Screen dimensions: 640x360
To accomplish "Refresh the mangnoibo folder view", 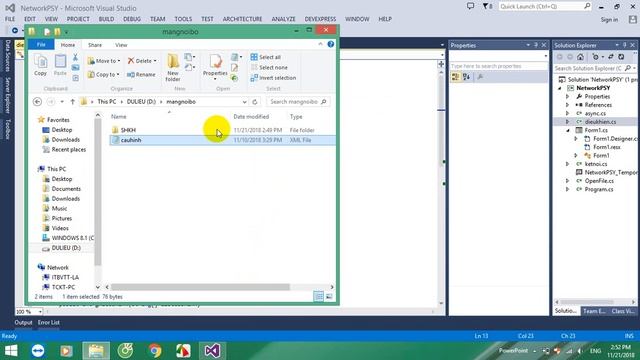I will 255,102.
